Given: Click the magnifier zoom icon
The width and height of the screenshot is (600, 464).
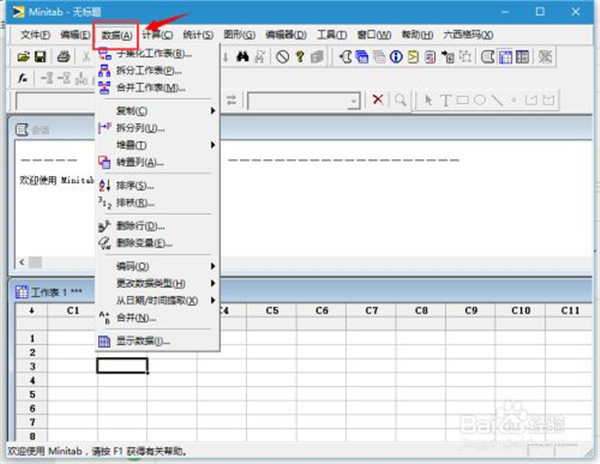Looking at the screenshot, I should point(400,100).
